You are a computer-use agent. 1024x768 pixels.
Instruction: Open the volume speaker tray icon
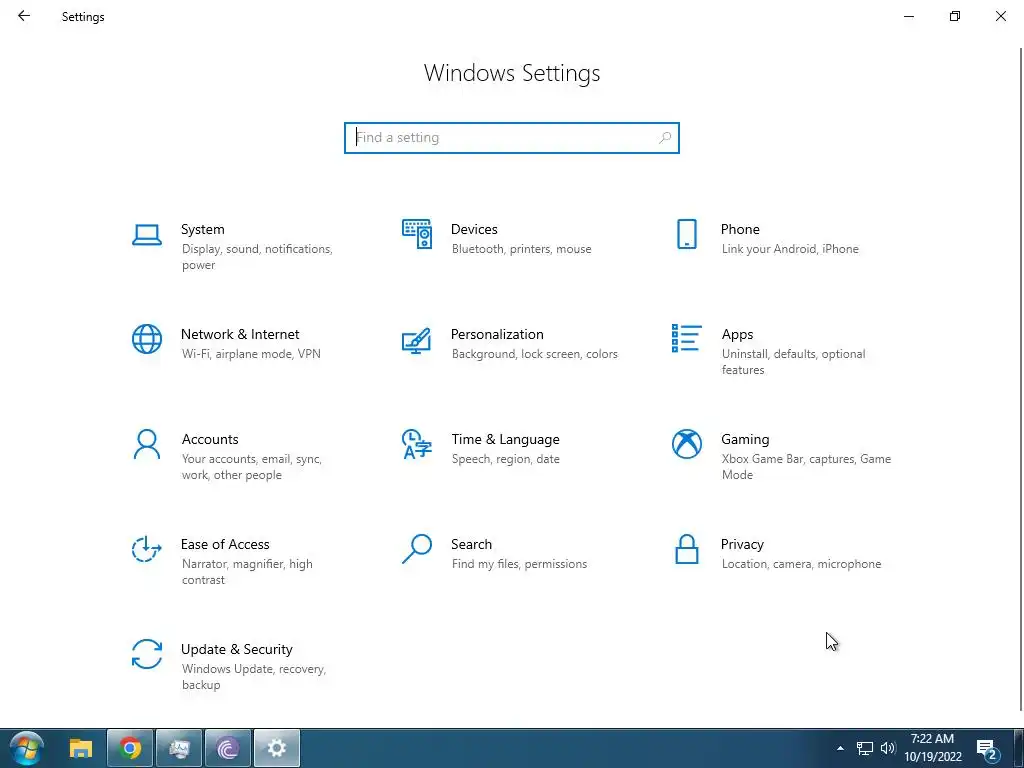tap(888, 748)
